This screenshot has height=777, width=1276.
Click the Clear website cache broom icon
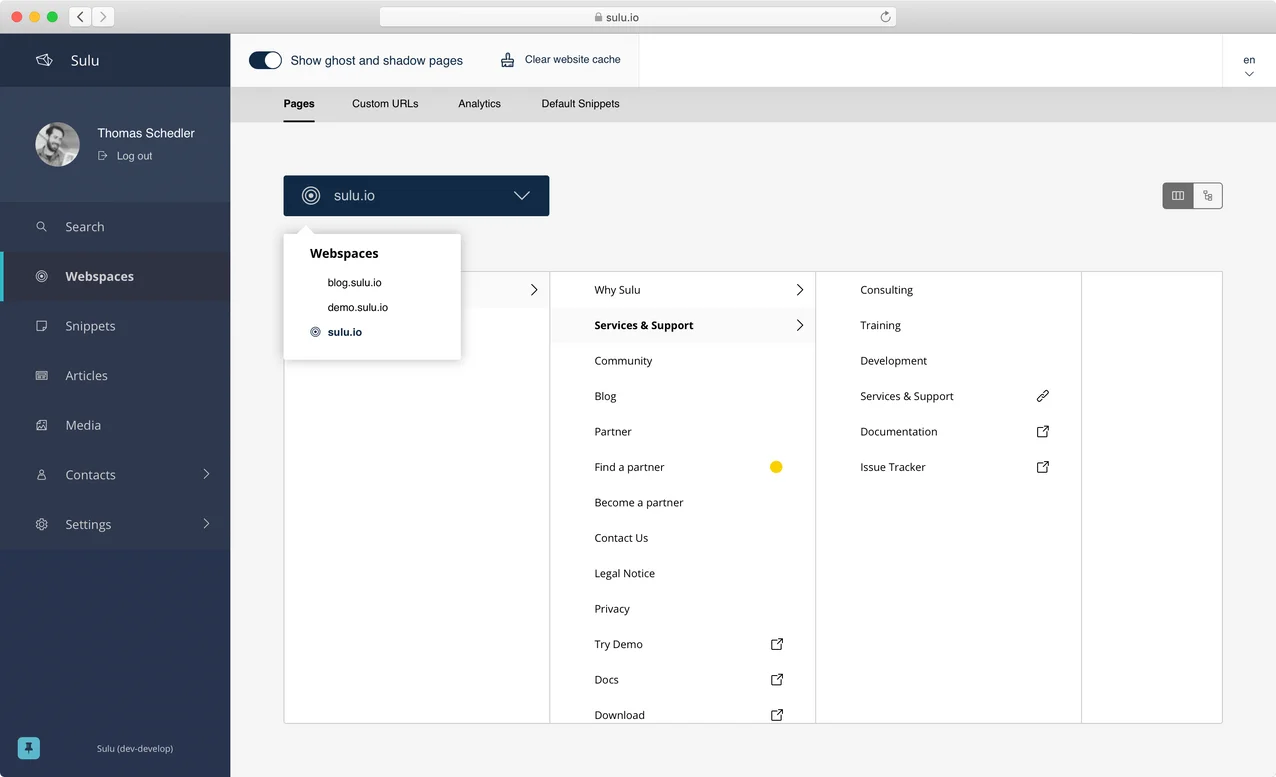point(508,60)
